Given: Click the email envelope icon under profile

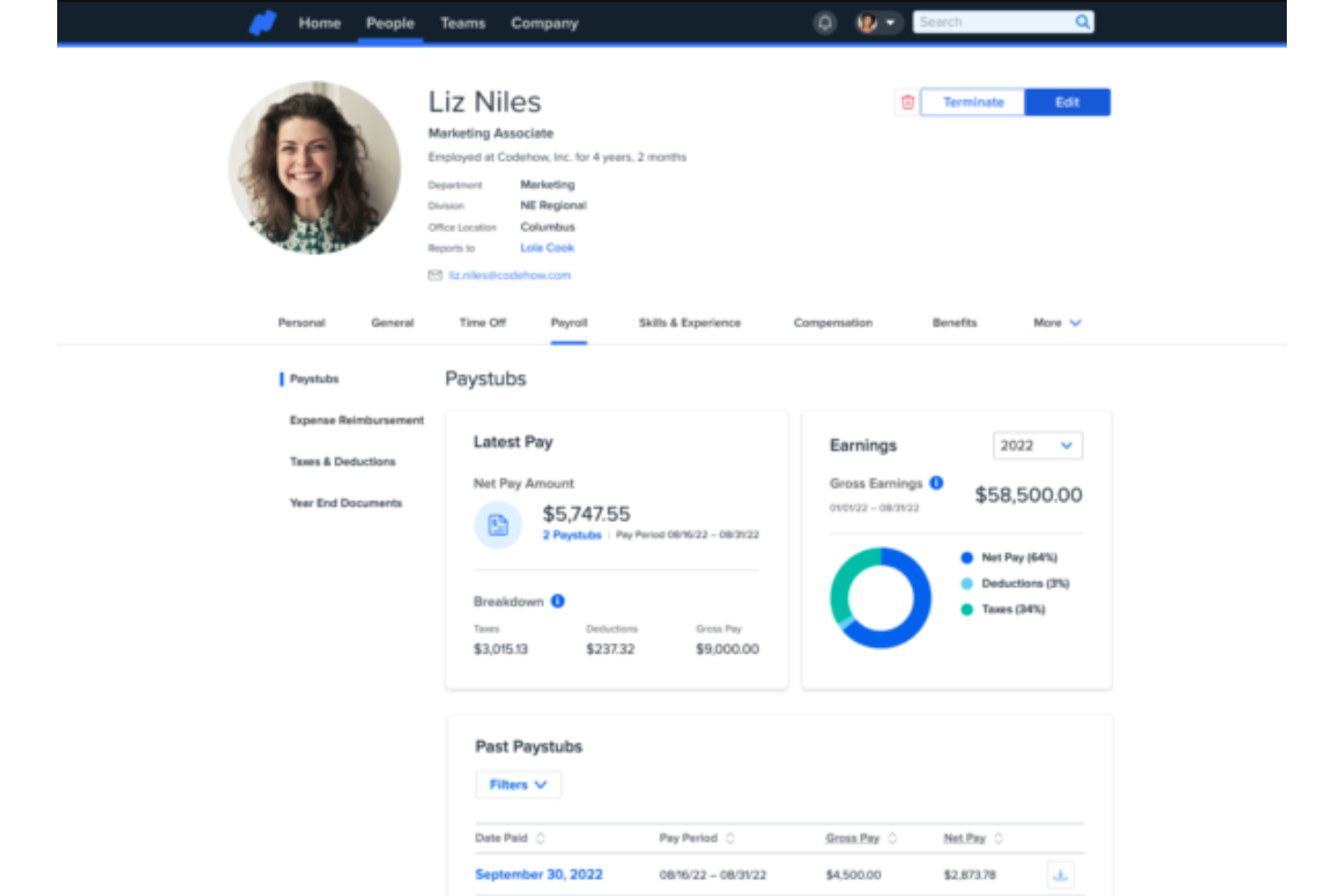Looking at the screenshot, I should (435, 275).
